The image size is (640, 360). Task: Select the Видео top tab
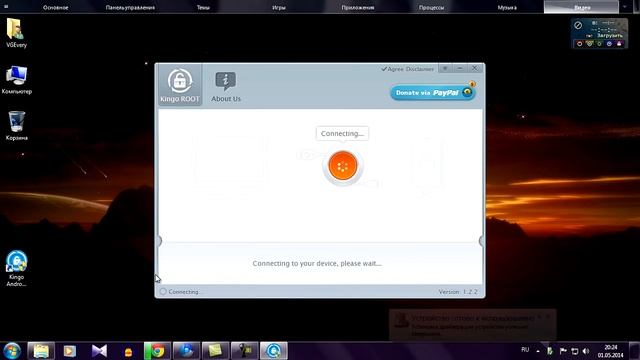581,7
